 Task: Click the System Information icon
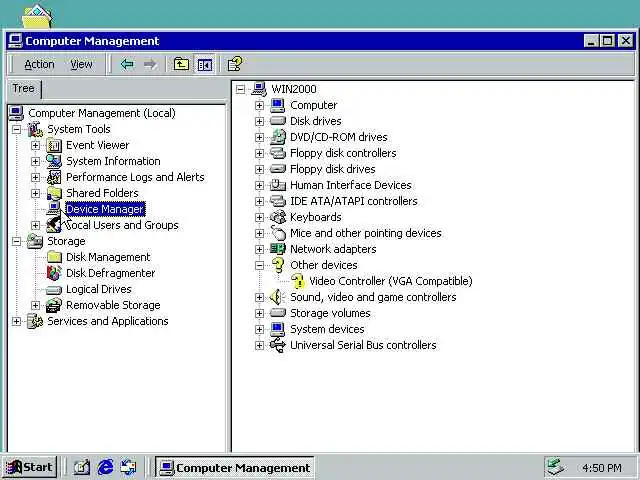(x=54, y=161)
